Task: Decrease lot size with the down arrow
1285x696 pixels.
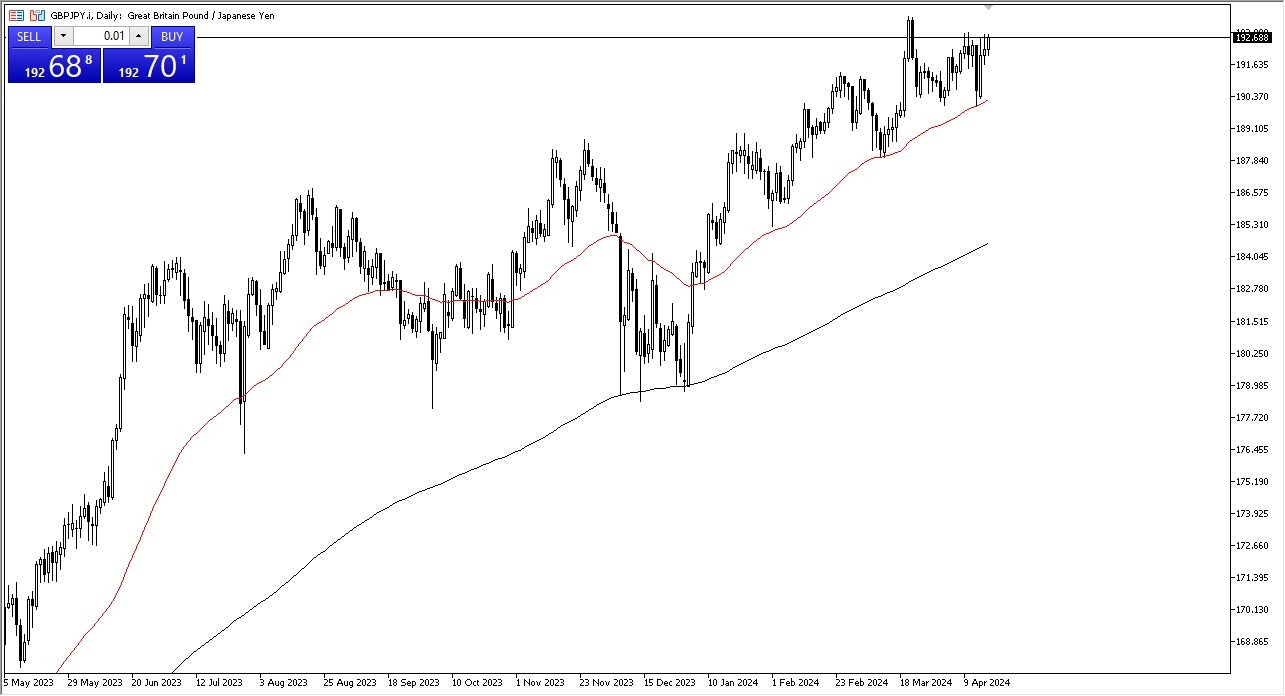Action: pos(63,36)
